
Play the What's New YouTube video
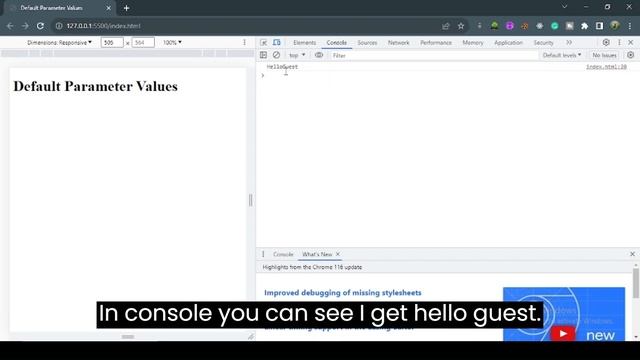(563, 333)
